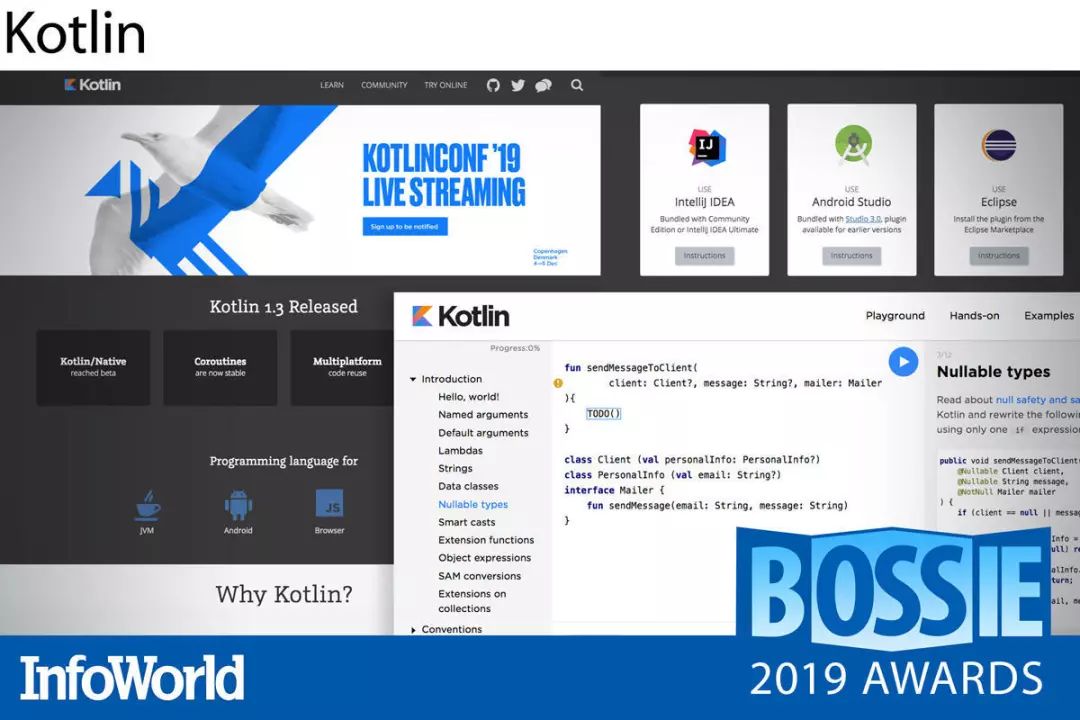Click the JVM coffee cup icon
1080x720 pixels.
[147, 505]
